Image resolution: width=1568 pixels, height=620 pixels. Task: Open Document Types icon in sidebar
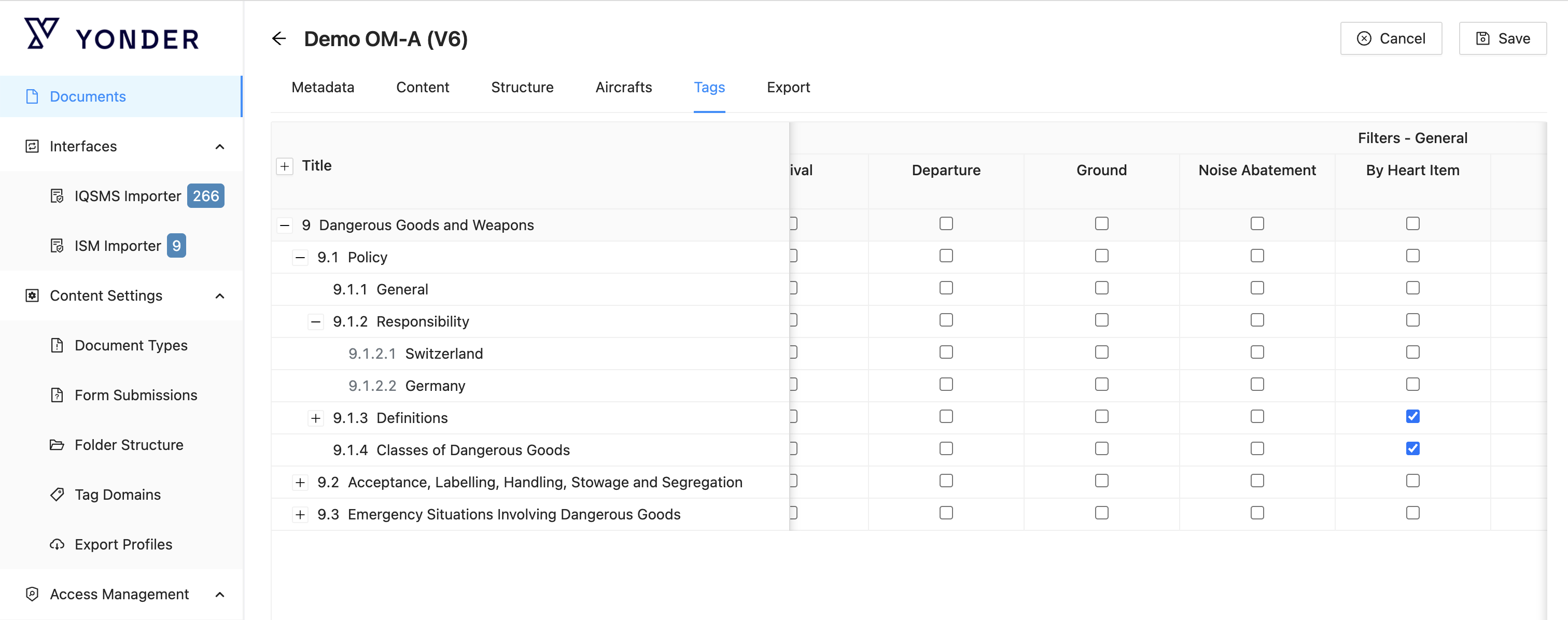(x=57, y=345)
